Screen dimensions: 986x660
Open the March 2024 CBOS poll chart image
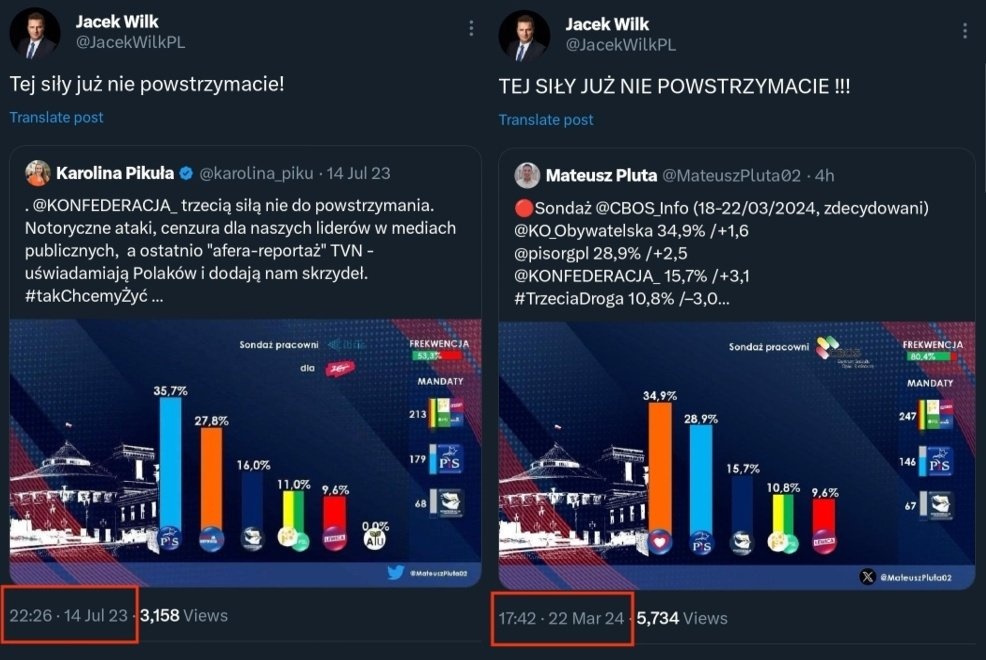[x=736, y=452]
